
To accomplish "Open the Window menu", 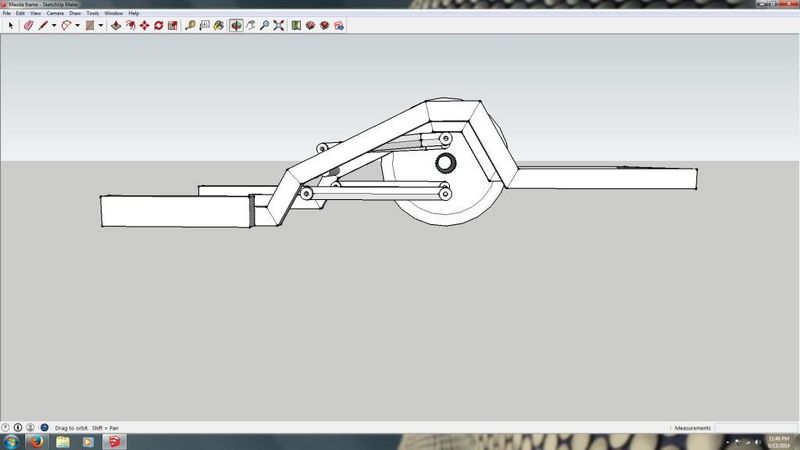I will pyautogui.click(x=114, y=13).
